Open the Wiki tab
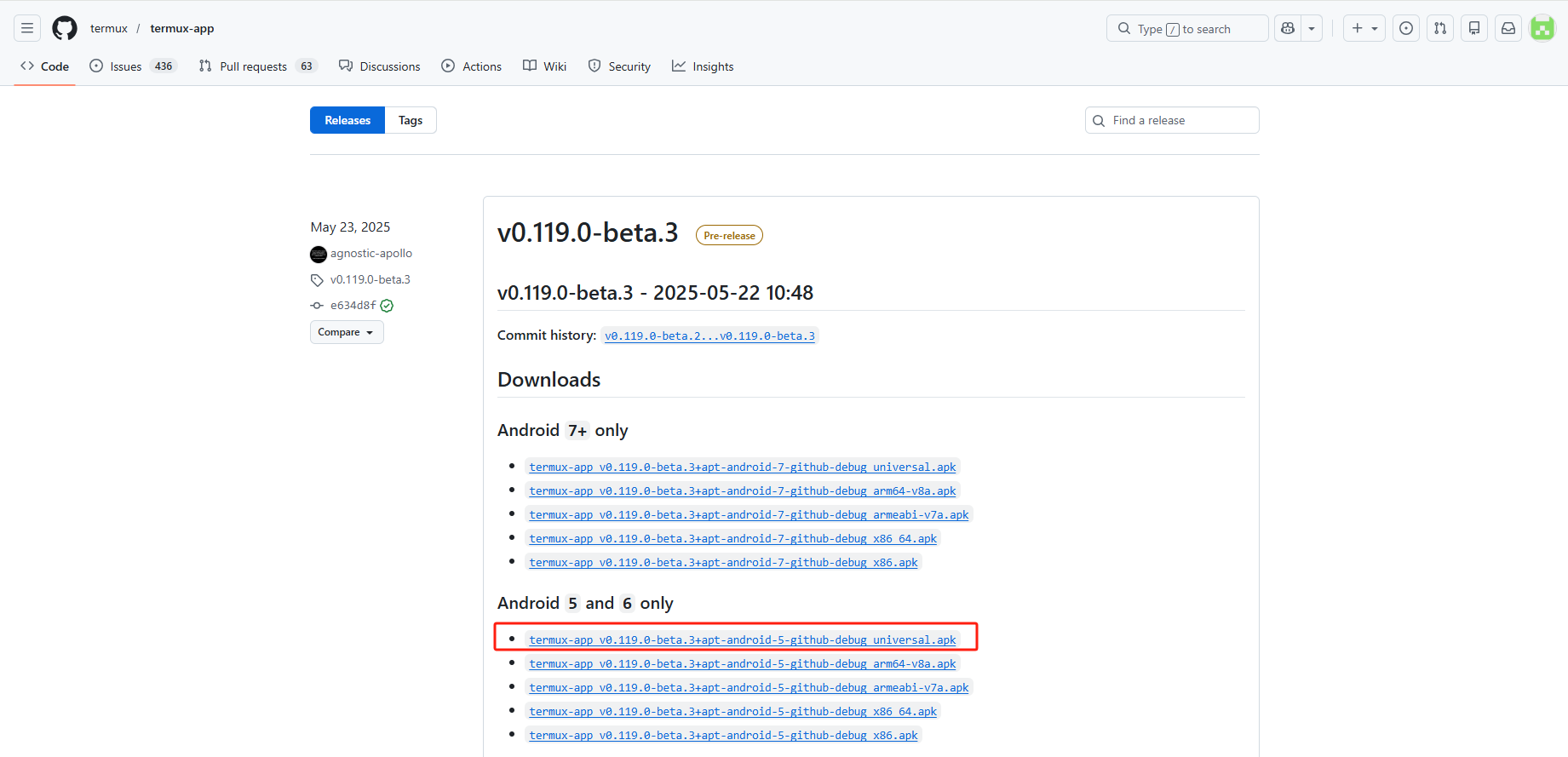 545,66
